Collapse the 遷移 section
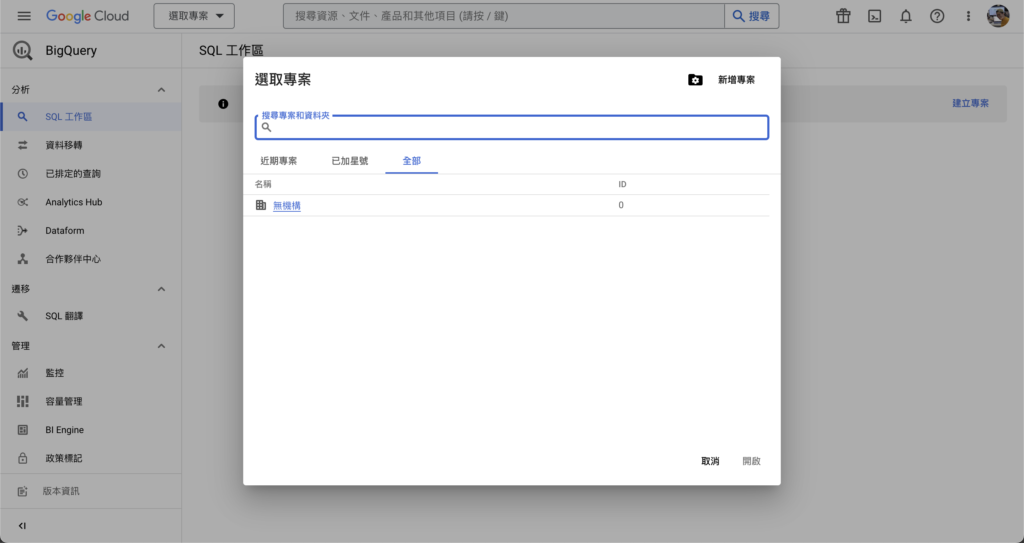The height and width of the screenshot is (543, 1024). (161, 289)
